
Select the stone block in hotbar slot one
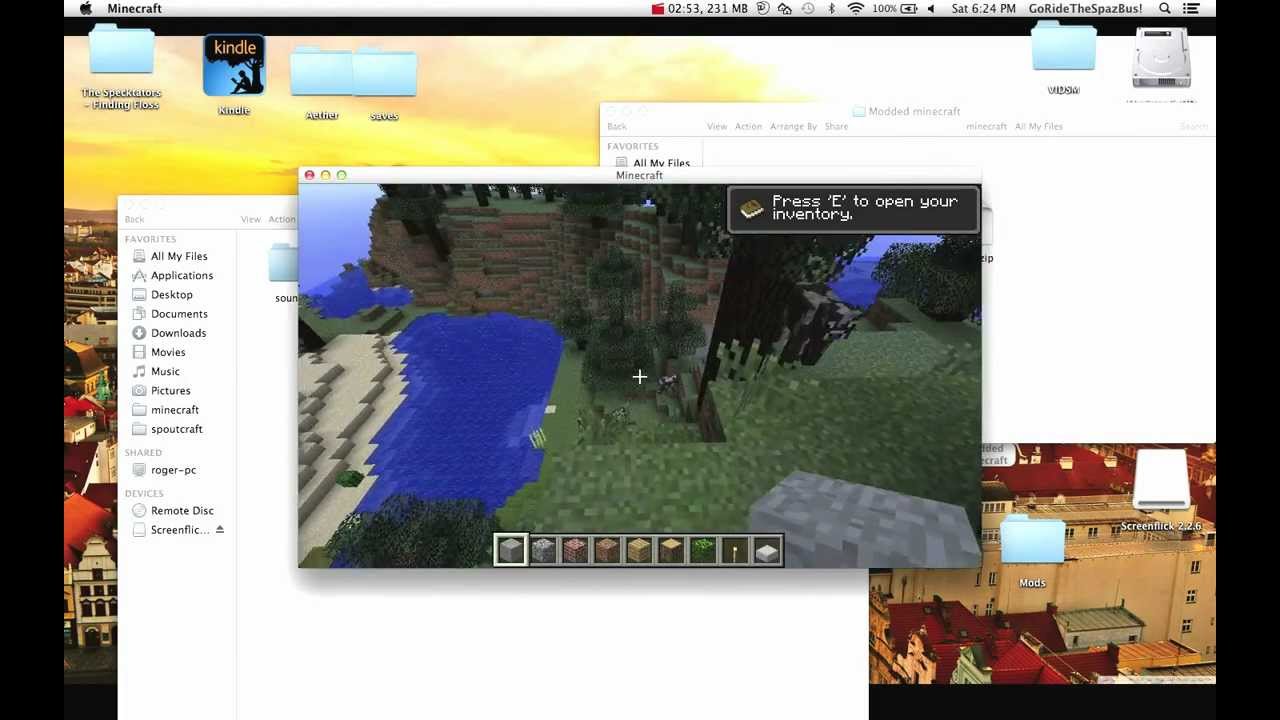point(511,549)
